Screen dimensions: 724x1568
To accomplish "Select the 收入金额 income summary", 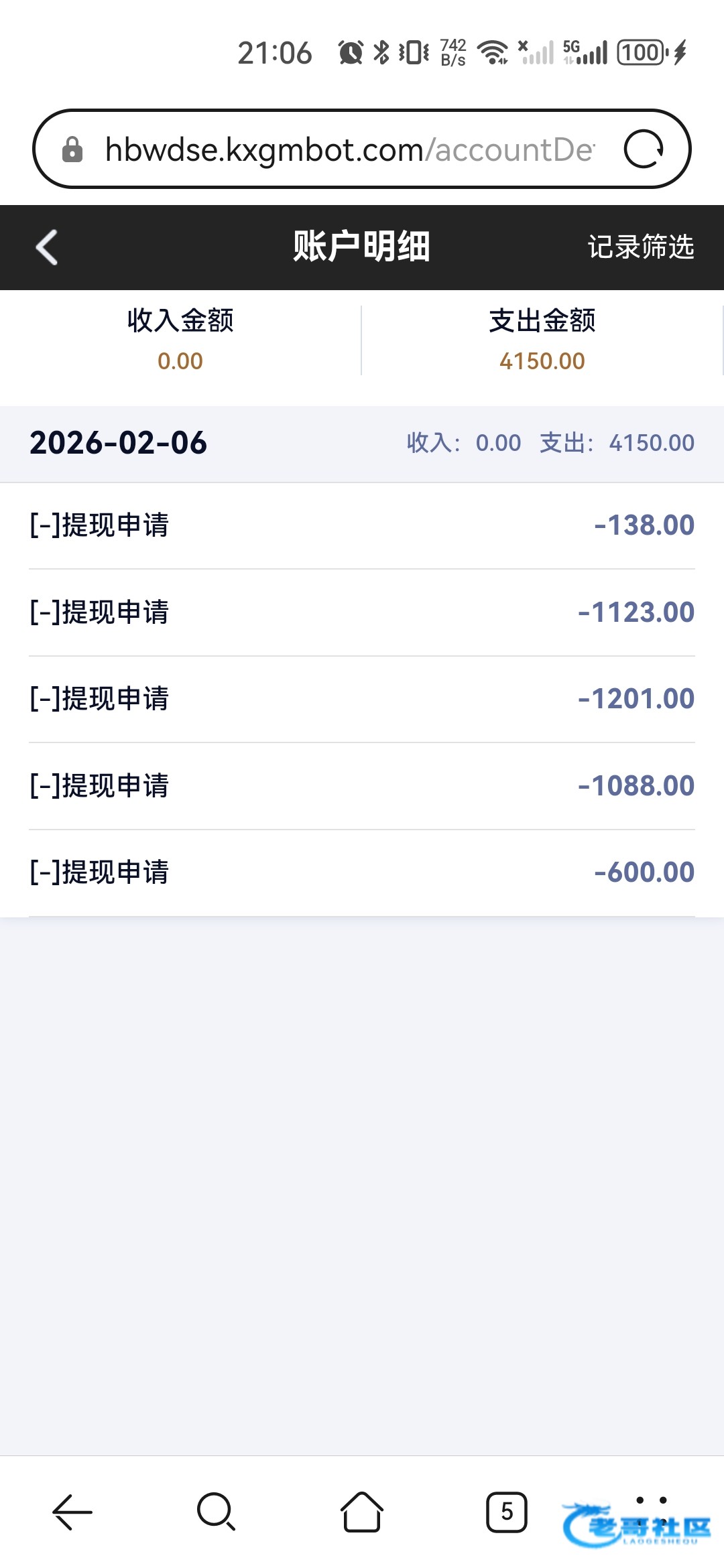I will pyautogui.click(x=180, y=340).
